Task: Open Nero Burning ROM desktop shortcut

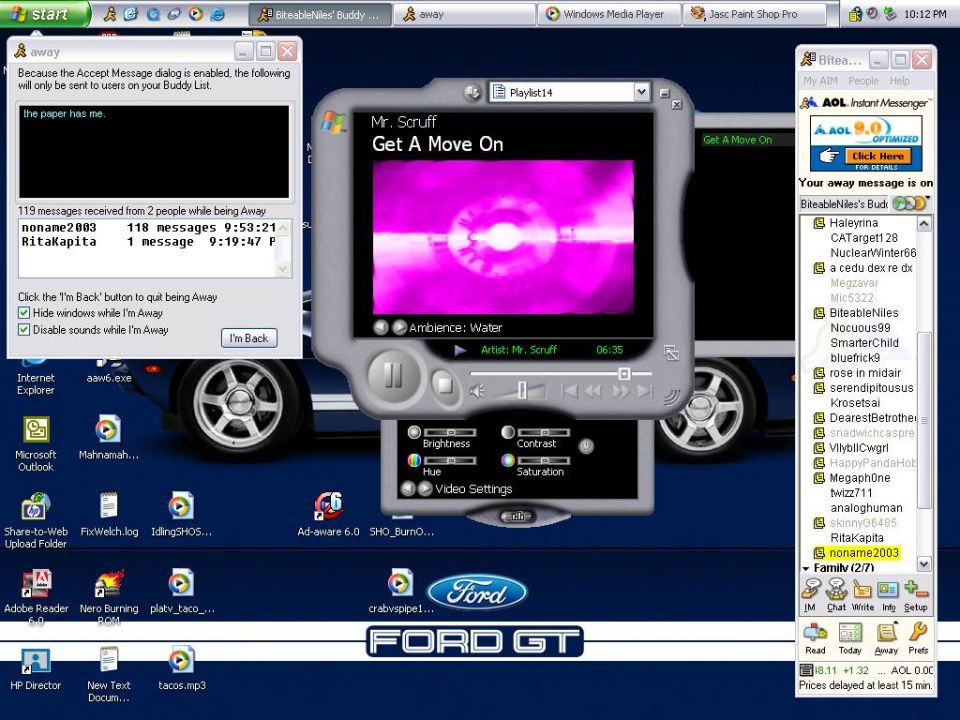Action: 108,597
